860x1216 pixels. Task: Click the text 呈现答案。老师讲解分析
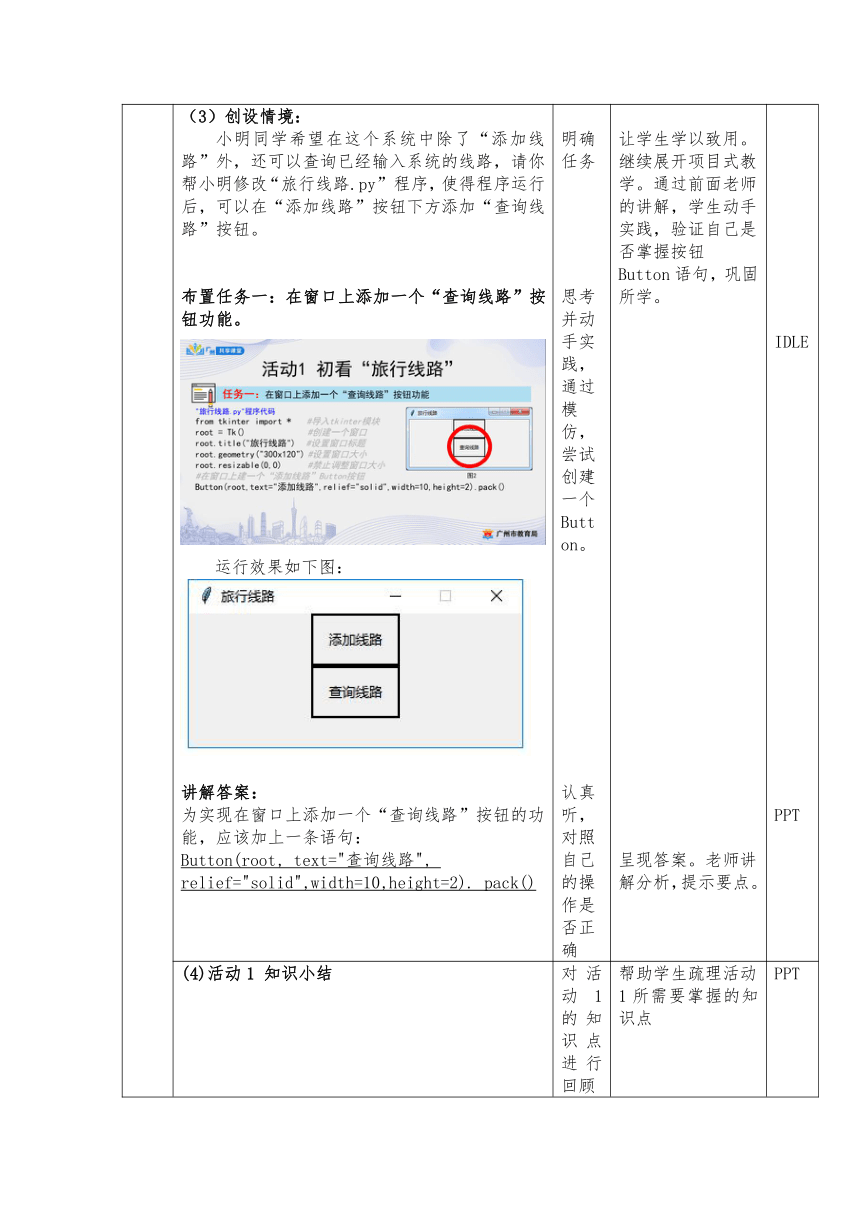coord(688,871)
